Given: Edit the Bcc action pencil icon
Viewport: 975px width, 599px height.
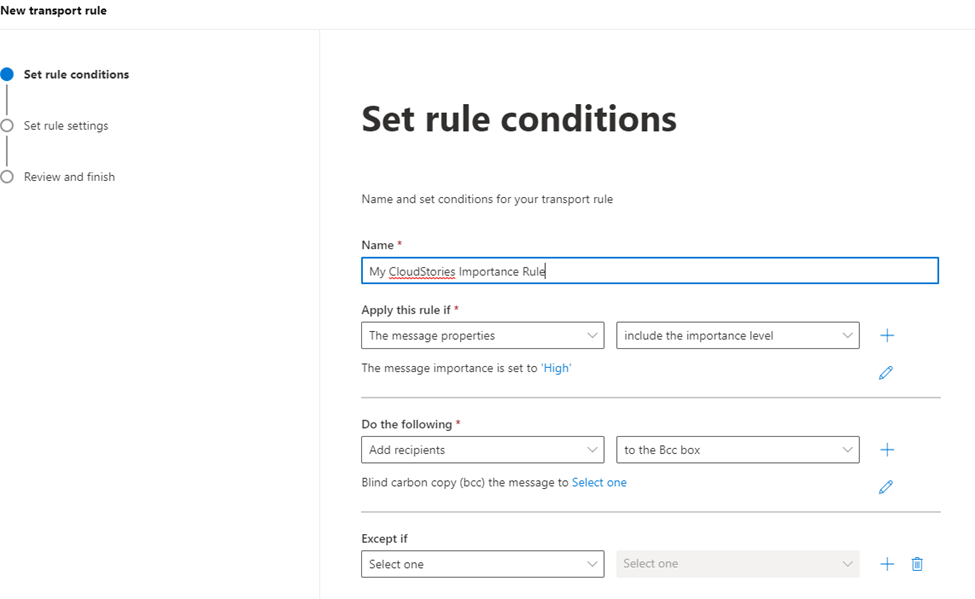Looking at the screenshot, I should [x=885, y=487].
